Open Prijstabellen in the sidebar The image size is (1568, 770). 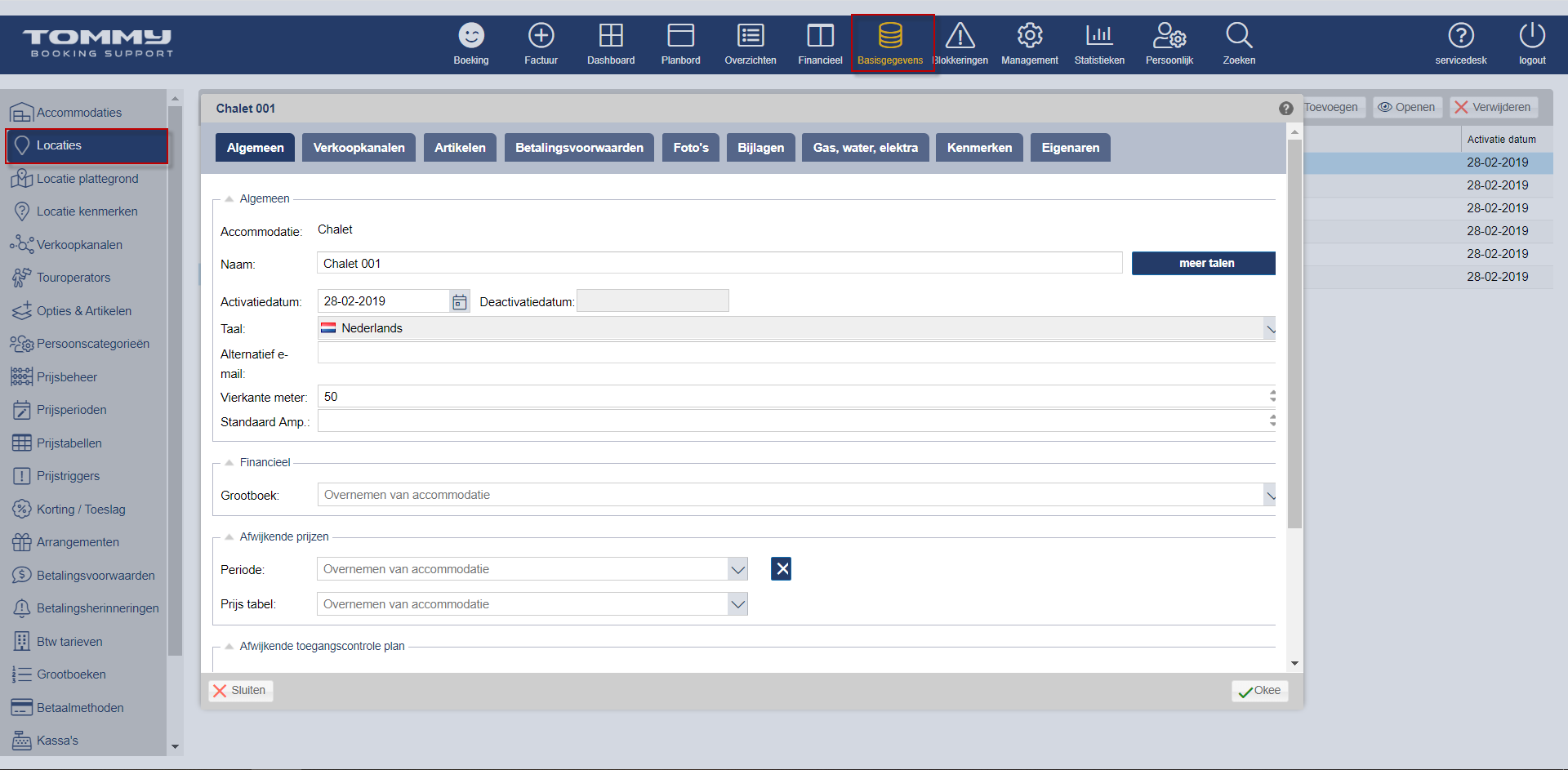click(x=85, y=443)
